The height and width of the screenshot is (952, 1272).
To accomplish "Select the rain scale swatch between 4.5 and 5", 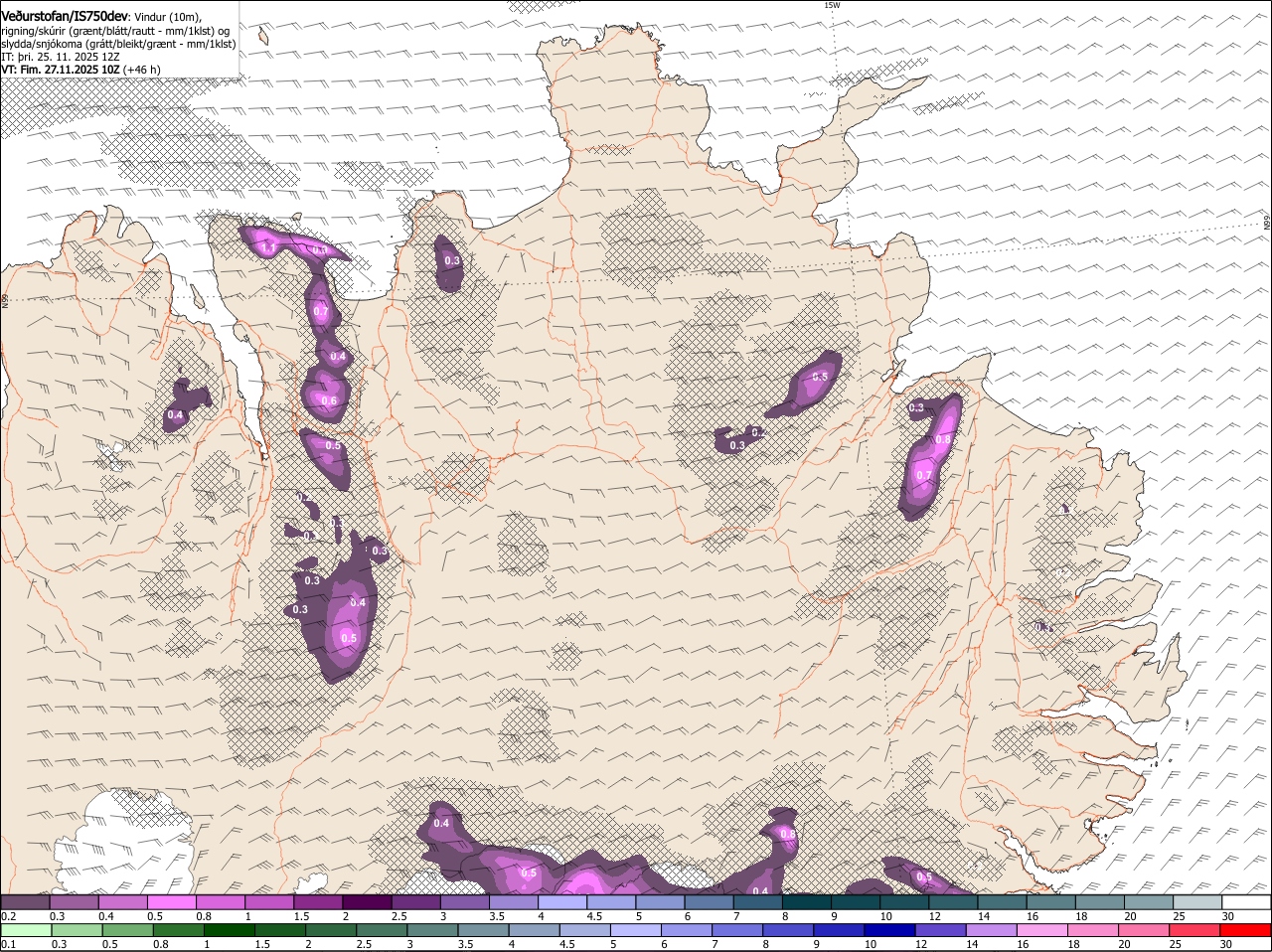I will [x=585, y=931].
